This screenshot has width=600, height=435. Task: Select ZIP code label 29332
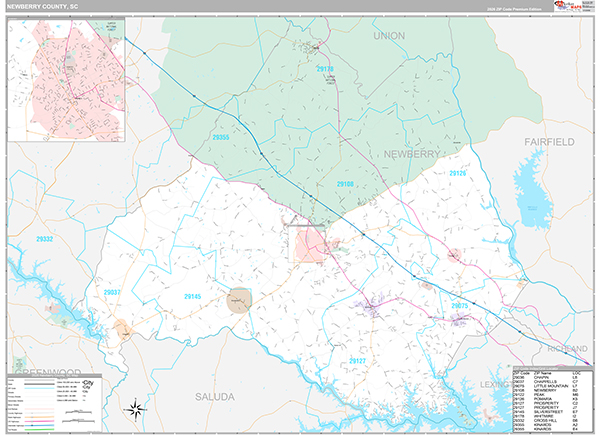point(44,239)
